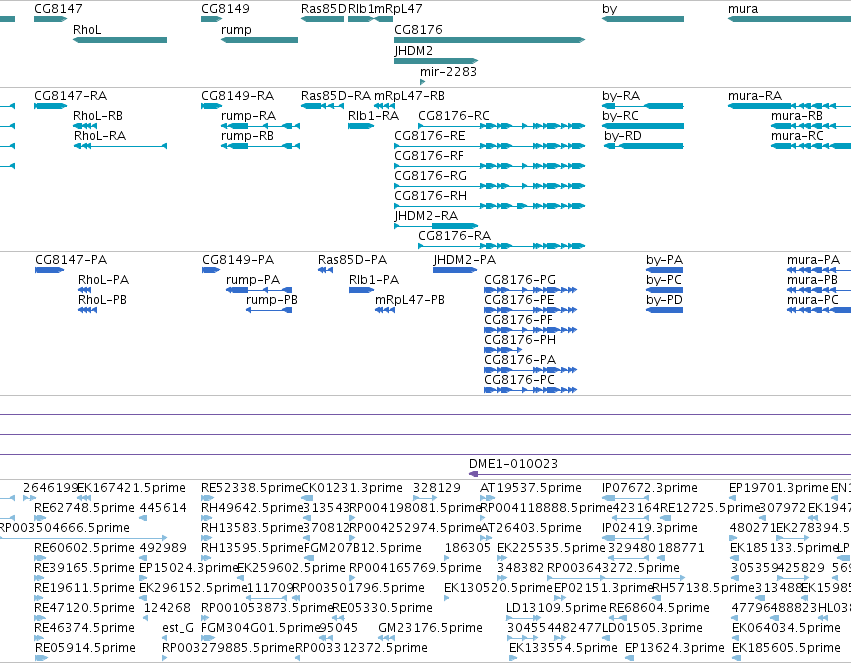Select EST EK064034.5prime label
Screen dimensions: 851x663
[x=786, y=628]
